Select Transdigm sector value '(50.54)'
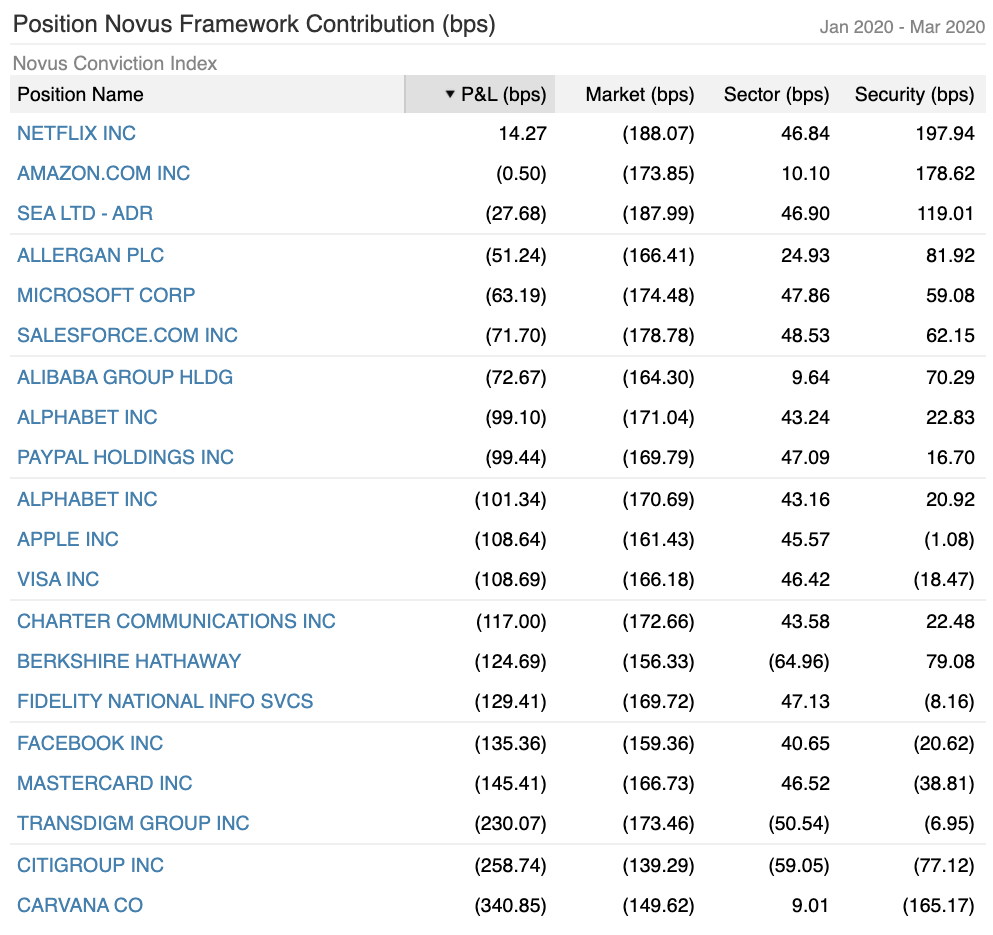The width and height of the screenshot is (993, 935). pyautogui.click(x=799, y=823)
